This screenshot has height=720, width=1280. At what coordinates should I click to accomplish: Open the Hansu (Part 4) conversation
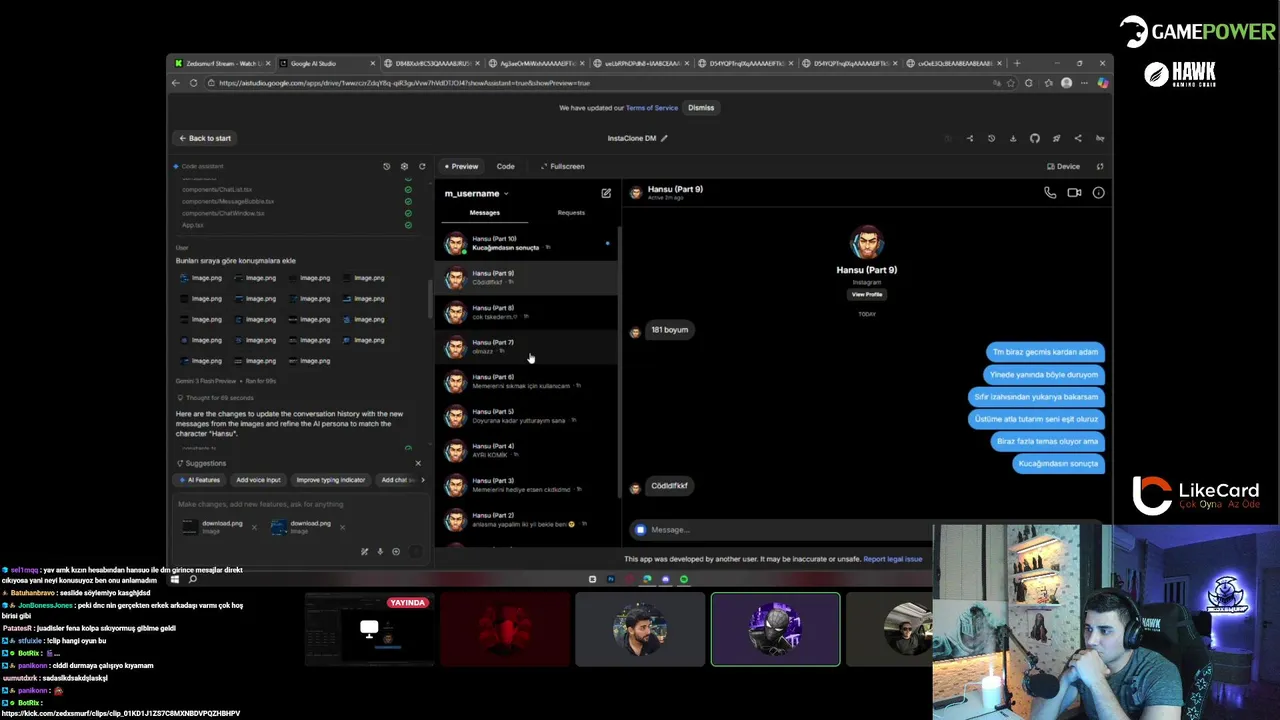(527, 450)
